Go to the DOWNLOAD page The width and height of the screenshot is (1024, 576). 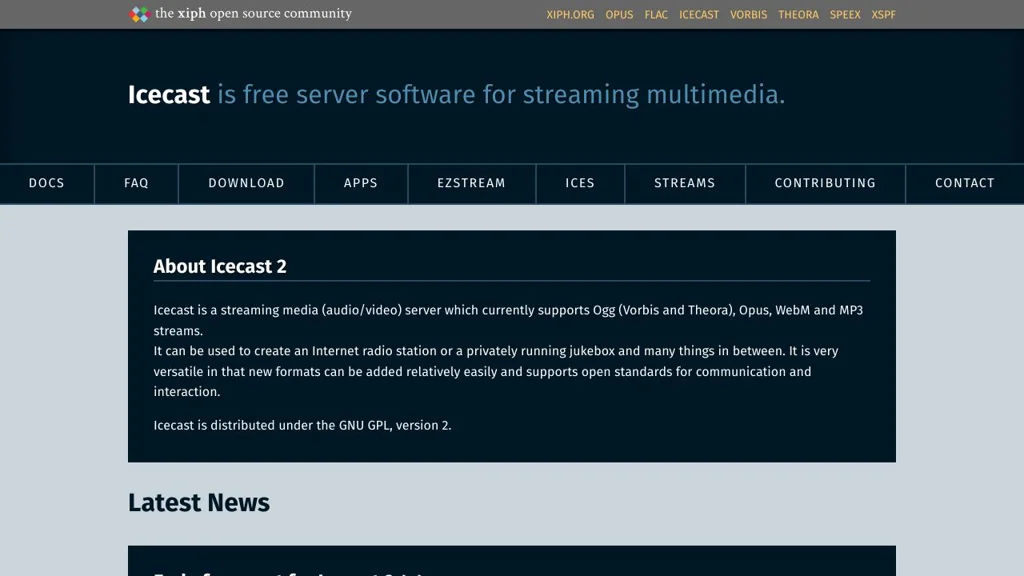pos(246,183)
